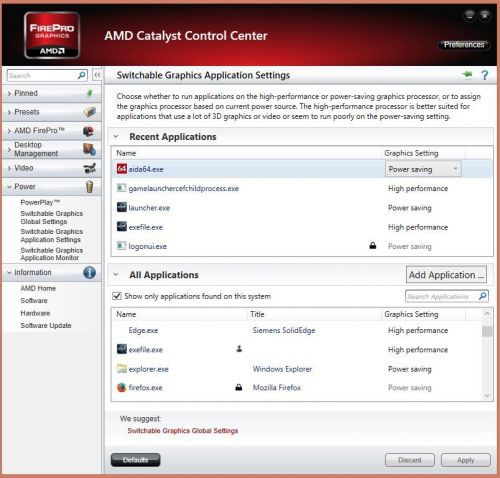Click the magnifier icon in sidebar search
The height and width of the screenshot is (478, 500).
click(x=82, y=75)
